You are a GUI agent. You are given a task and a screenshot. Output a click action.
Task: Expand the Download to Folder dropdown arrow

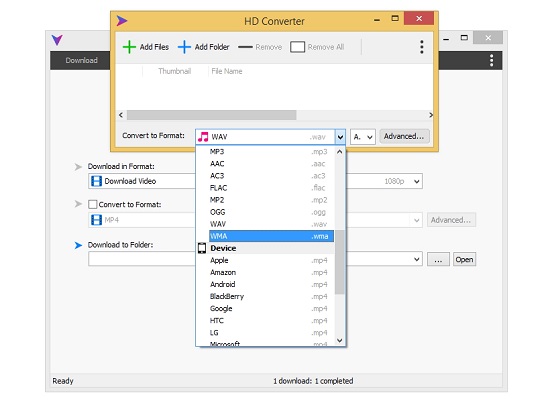tap(416, 260)
